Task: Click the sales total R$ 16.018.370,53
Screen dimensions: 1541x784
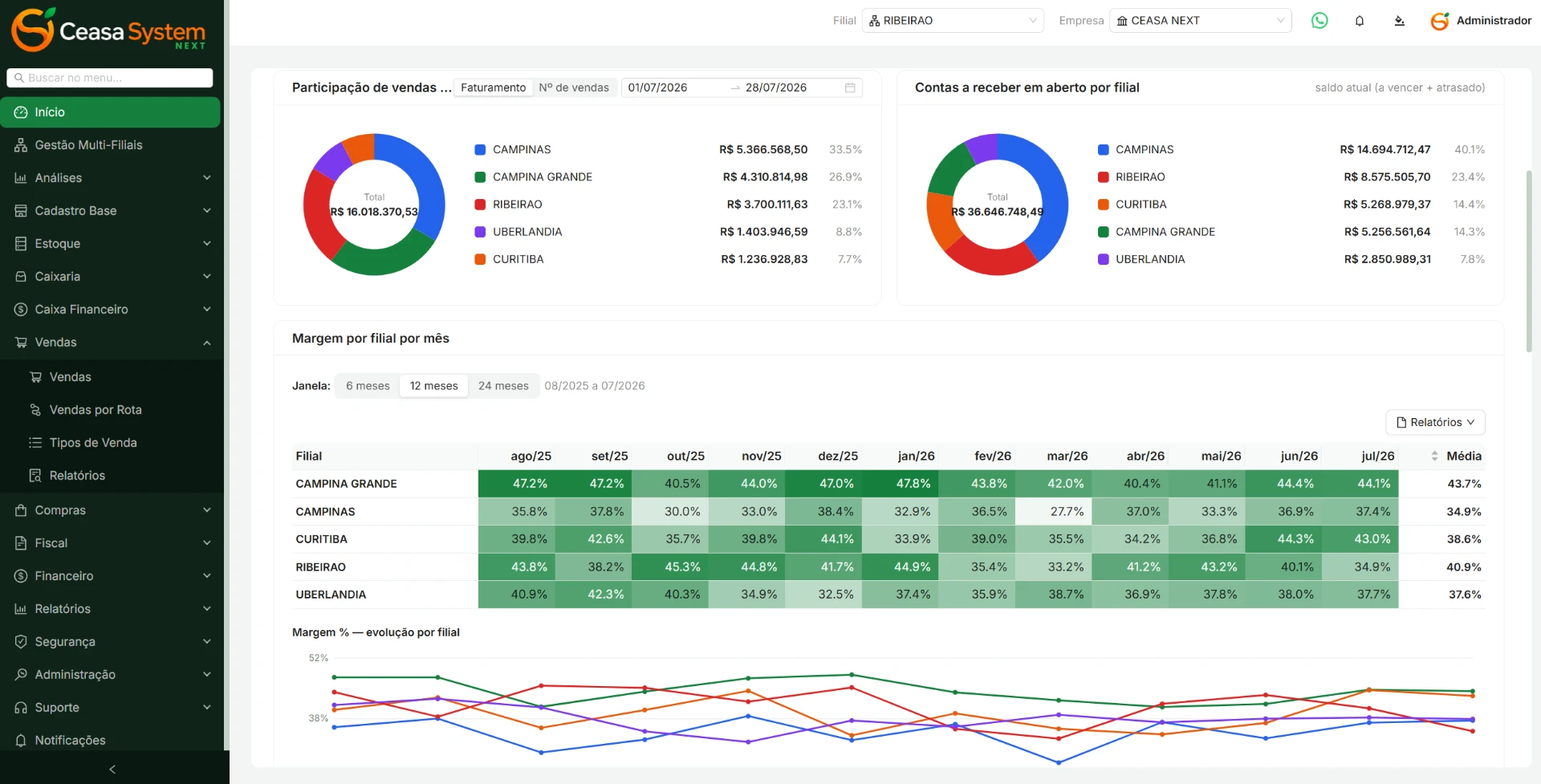Action: click(x=374, y=212)
